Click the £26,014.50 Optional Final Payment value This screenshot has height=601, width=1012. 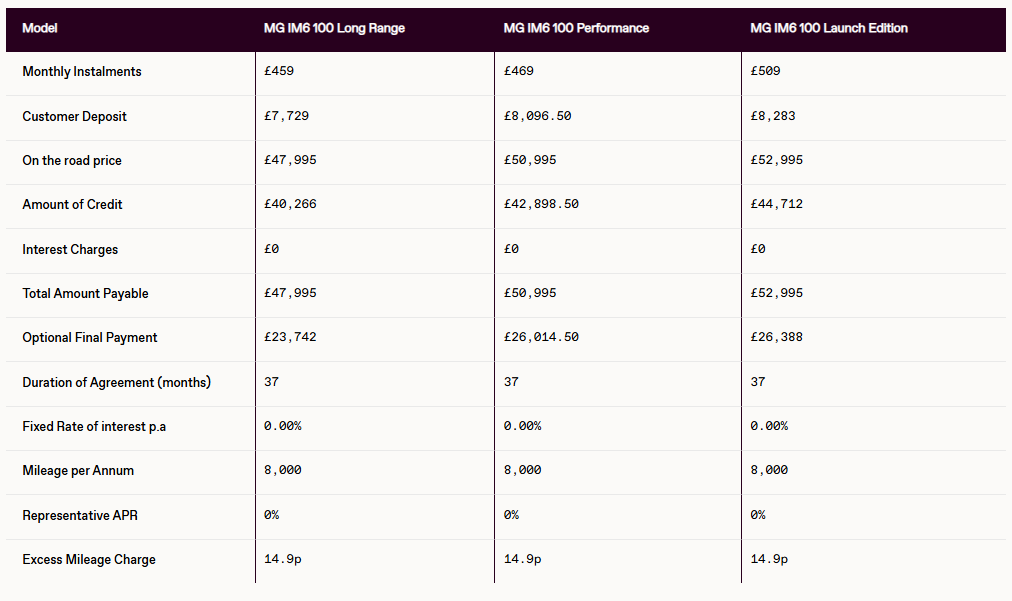(541, 337)
